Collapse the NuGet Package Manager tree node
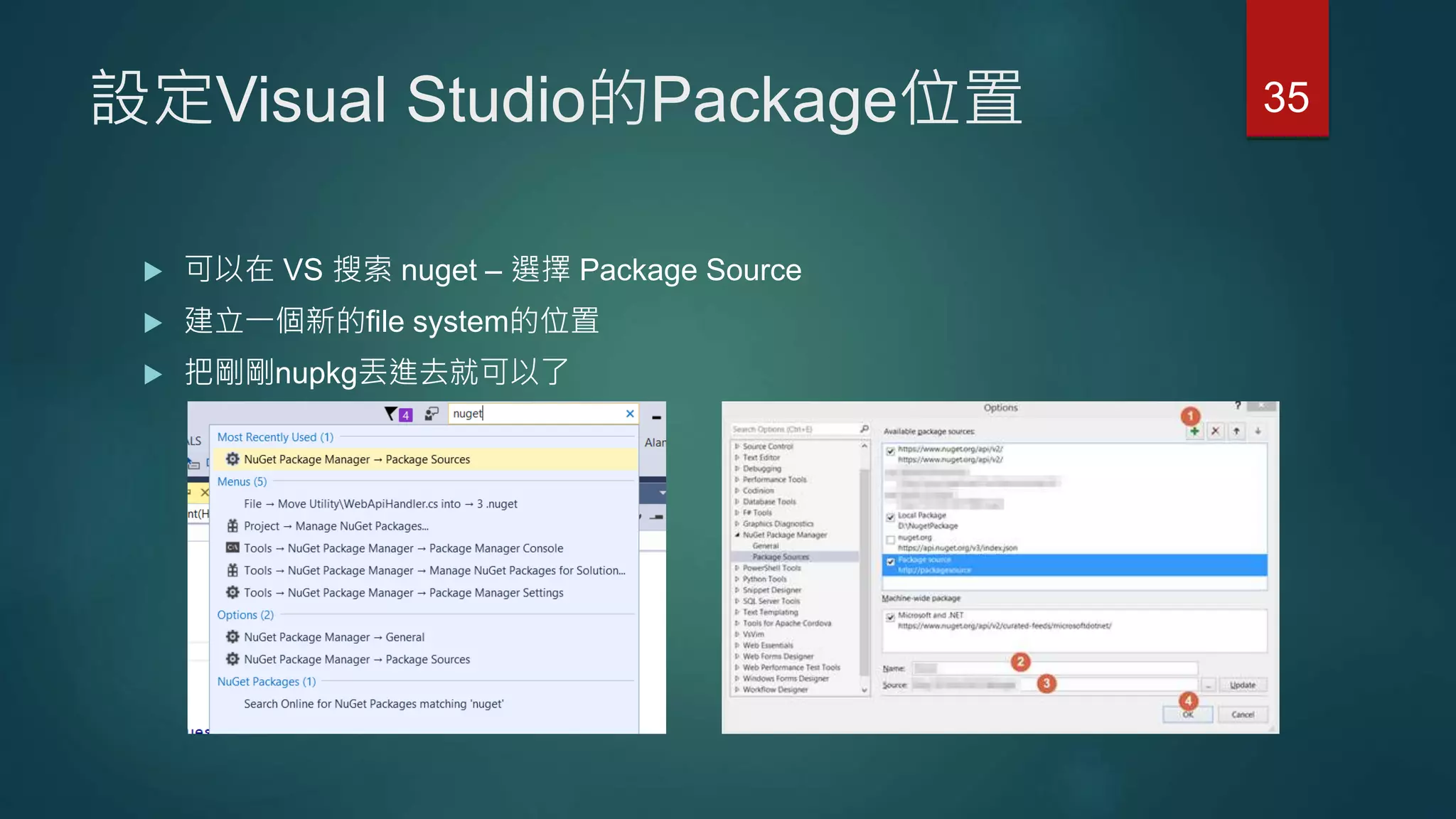Image resolution: width=1456 pixels, height=819 pixels. pyautogui.click(x=737, y=535)
